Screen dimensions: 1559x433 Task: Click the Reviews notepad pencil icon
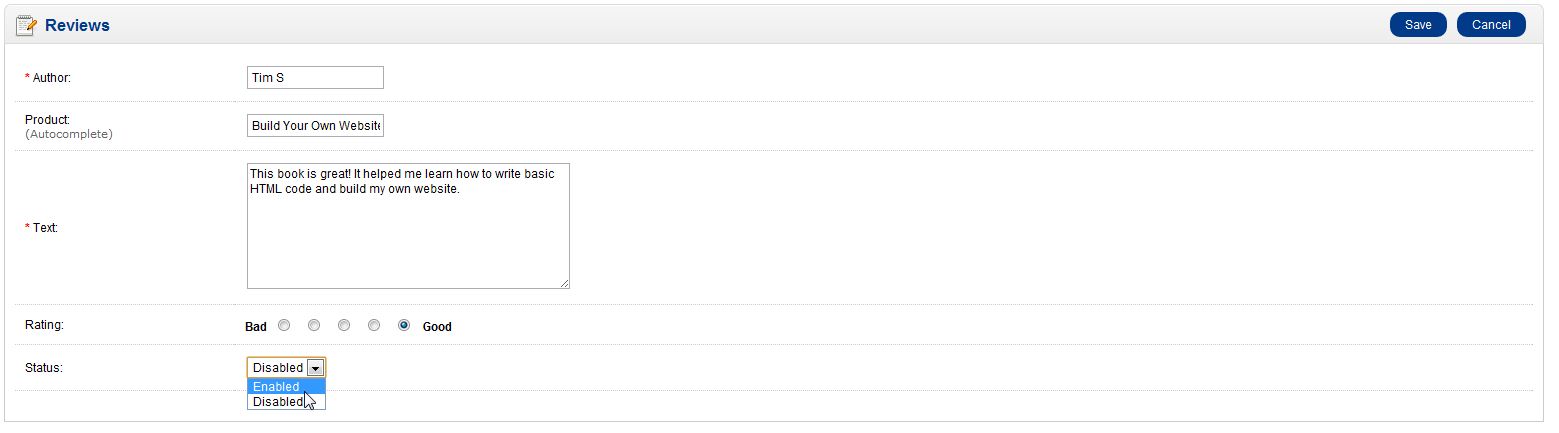[x=26, y=25]
